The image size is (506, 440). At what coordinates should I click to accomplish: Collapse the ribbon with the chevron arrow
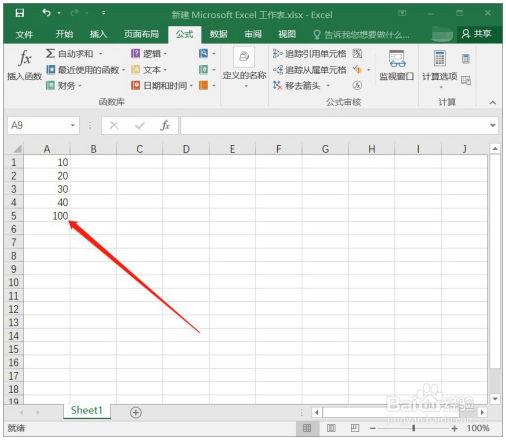[493, 103]
